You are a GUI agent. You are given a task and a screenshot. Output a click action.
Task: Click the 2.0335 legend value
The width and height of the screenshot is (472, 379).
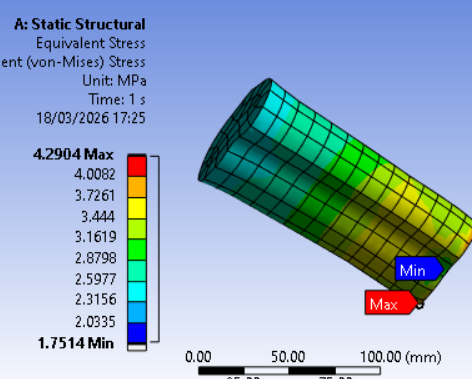tap(96, 322)
